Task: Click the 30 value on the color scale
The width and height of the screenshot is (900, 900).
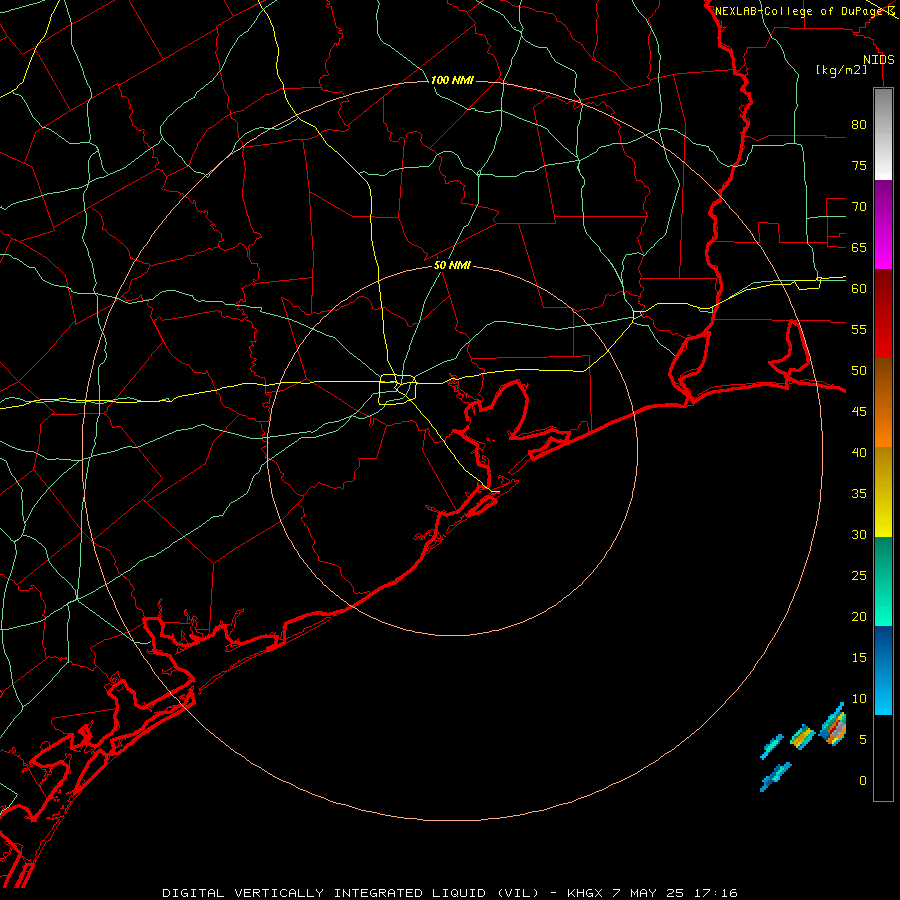Action: point(859,534)
